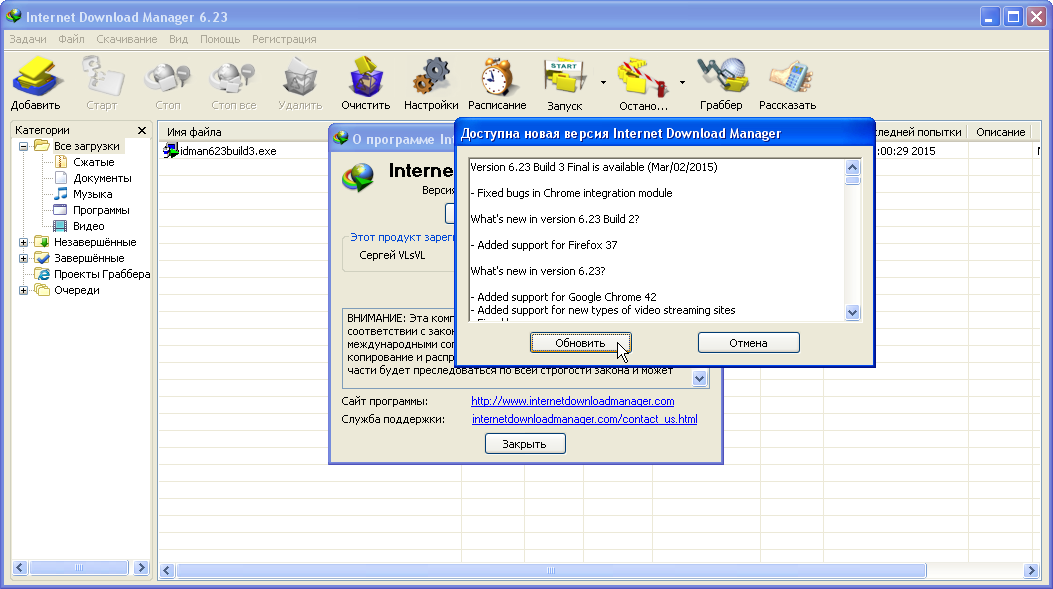Select the Музыка category icon
The width and height of the screenshot is (1053, 589).
coord(61,194)
